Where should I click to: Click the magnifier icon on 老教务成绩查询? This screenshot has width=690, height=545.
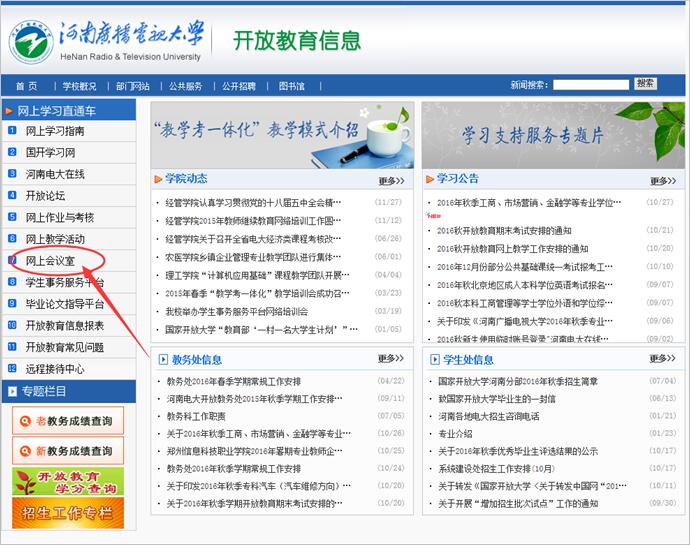tap(24, 421)
